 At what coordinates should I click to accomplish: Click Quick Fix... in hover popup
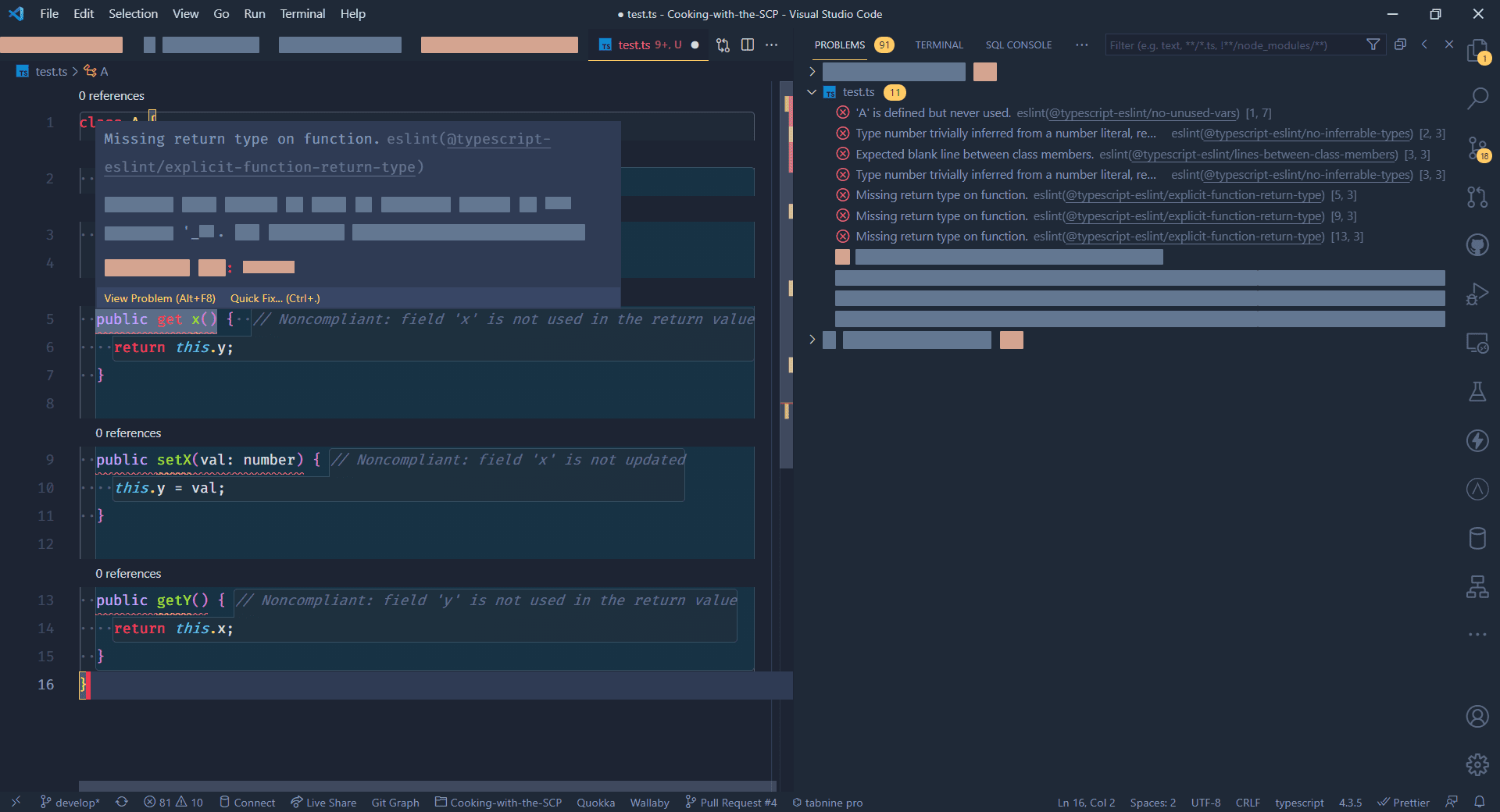click(x=275, y=298)
